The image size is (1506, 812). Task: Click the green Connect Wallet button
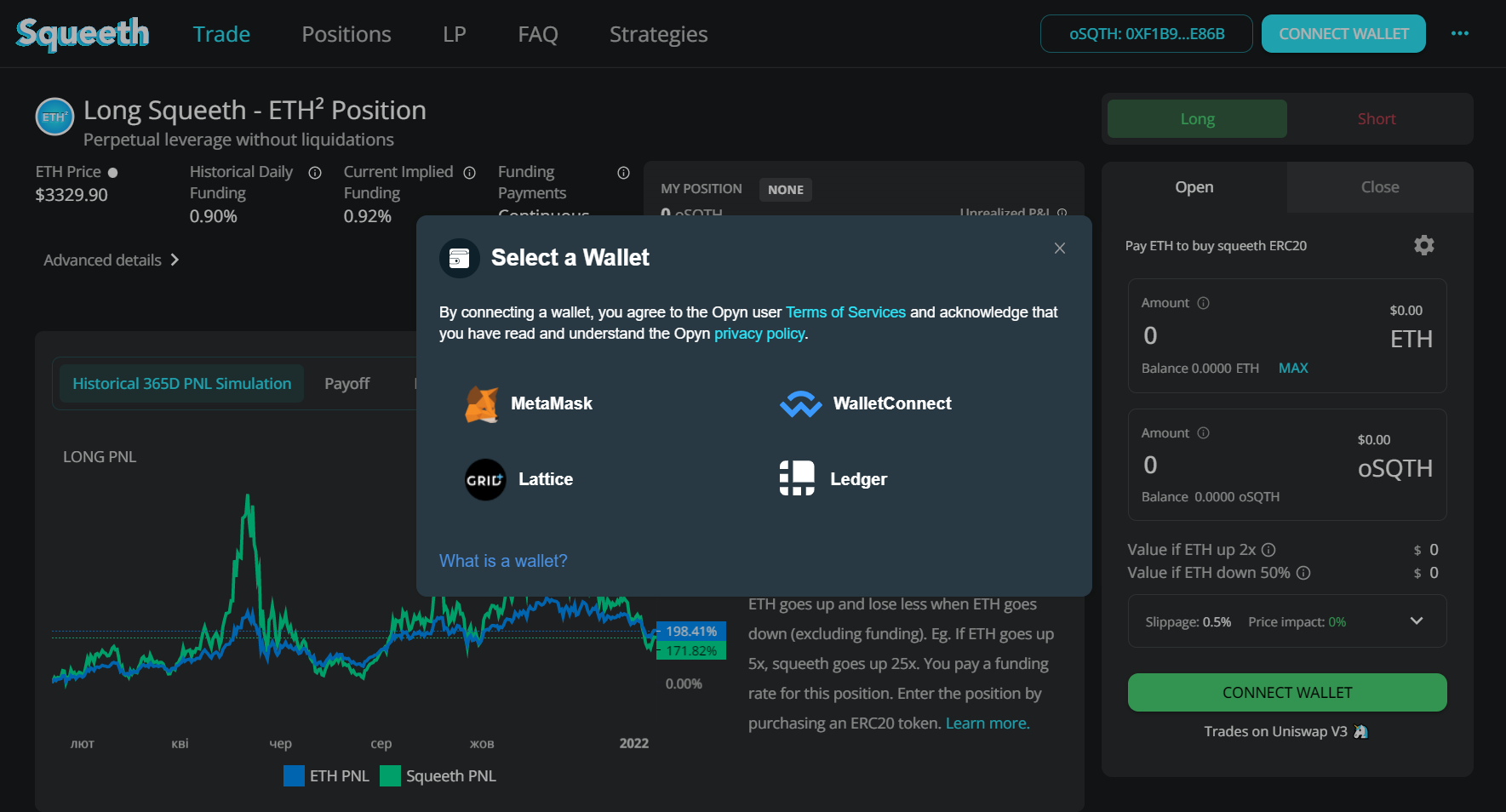pyautogui.click(x=1286, y=693)
